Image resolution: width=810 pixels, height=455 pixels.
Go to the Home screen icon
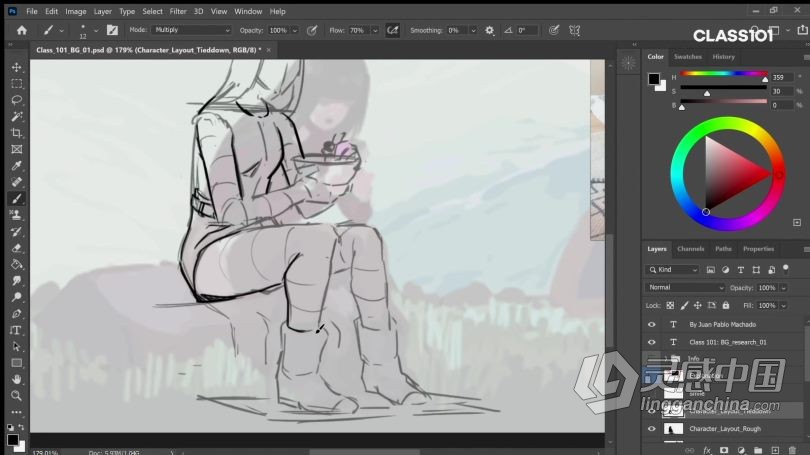[x=22, y=30]
